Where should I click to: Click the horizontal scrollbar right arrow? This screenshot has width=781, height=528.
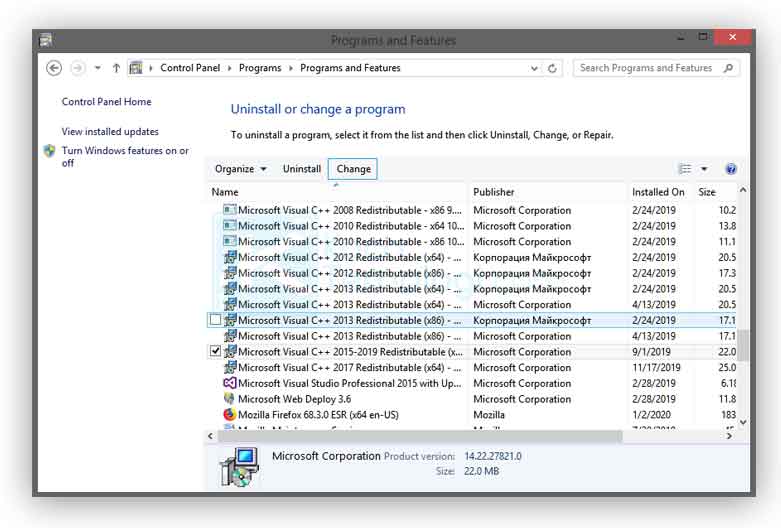click(729, 436)
